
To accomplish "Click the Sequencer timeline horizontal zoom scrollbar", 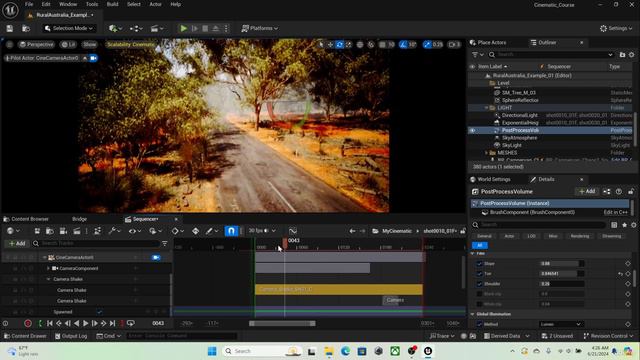I will [282, 323].
